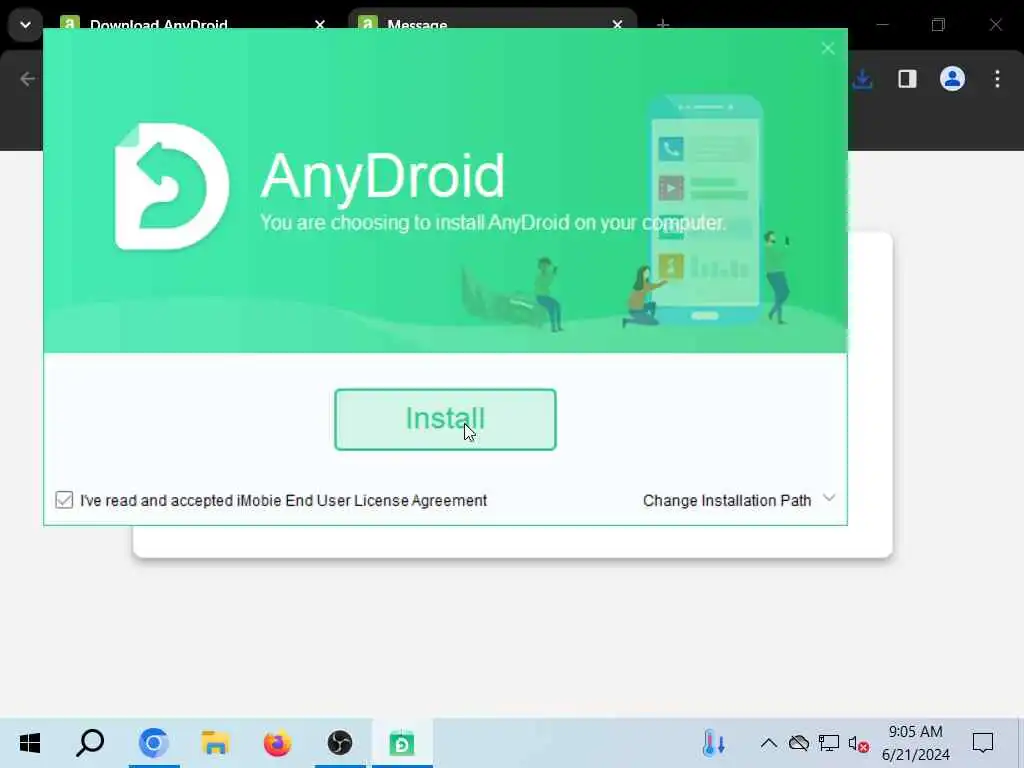Open the network tray icon

829,743
